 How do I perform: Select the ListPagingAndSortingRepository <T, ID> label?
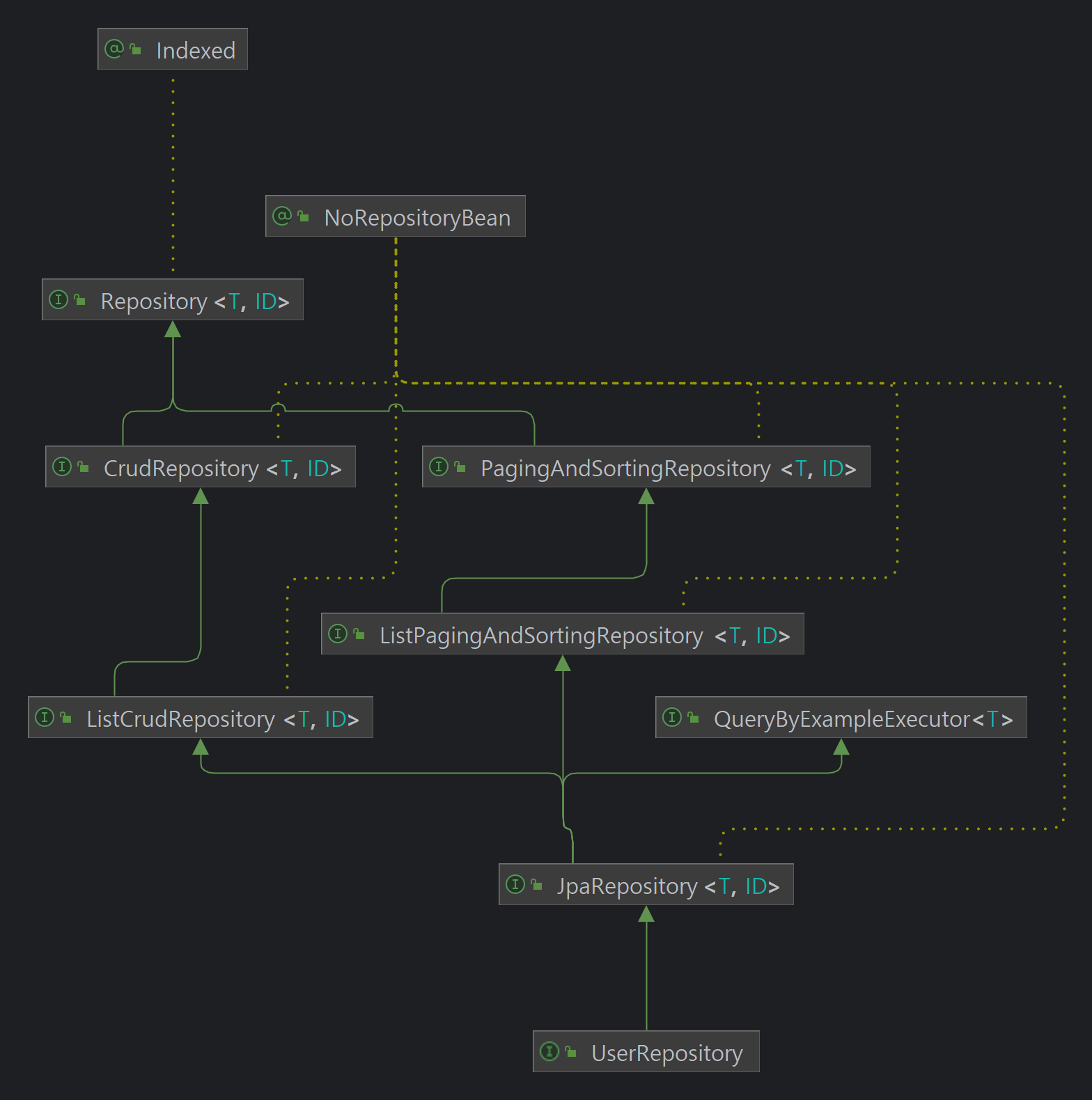pyautogui.click(x=585, y=635)
